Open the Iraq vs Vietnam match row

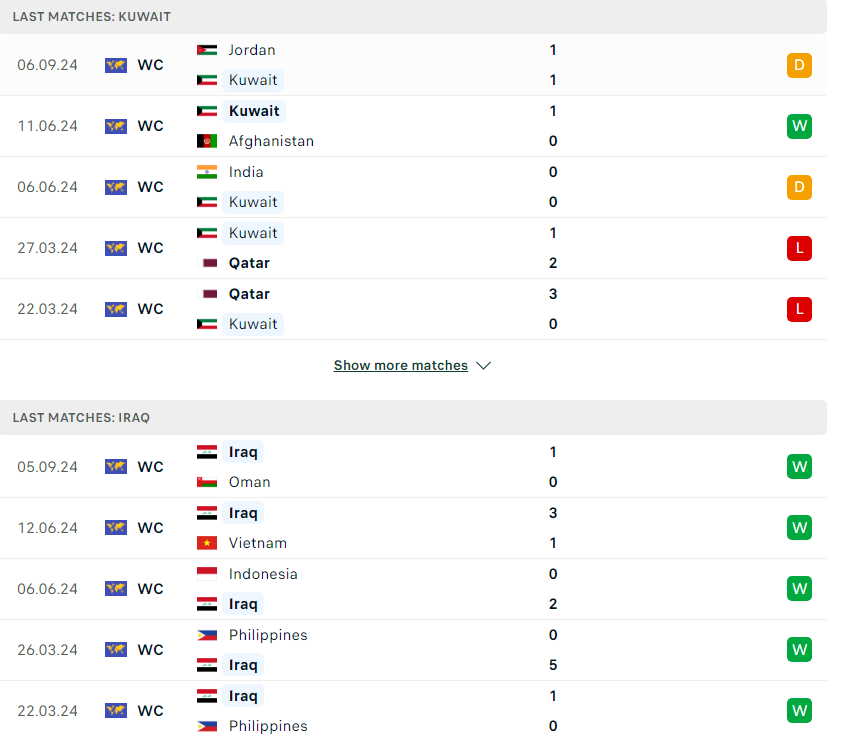tap(420, 528)
